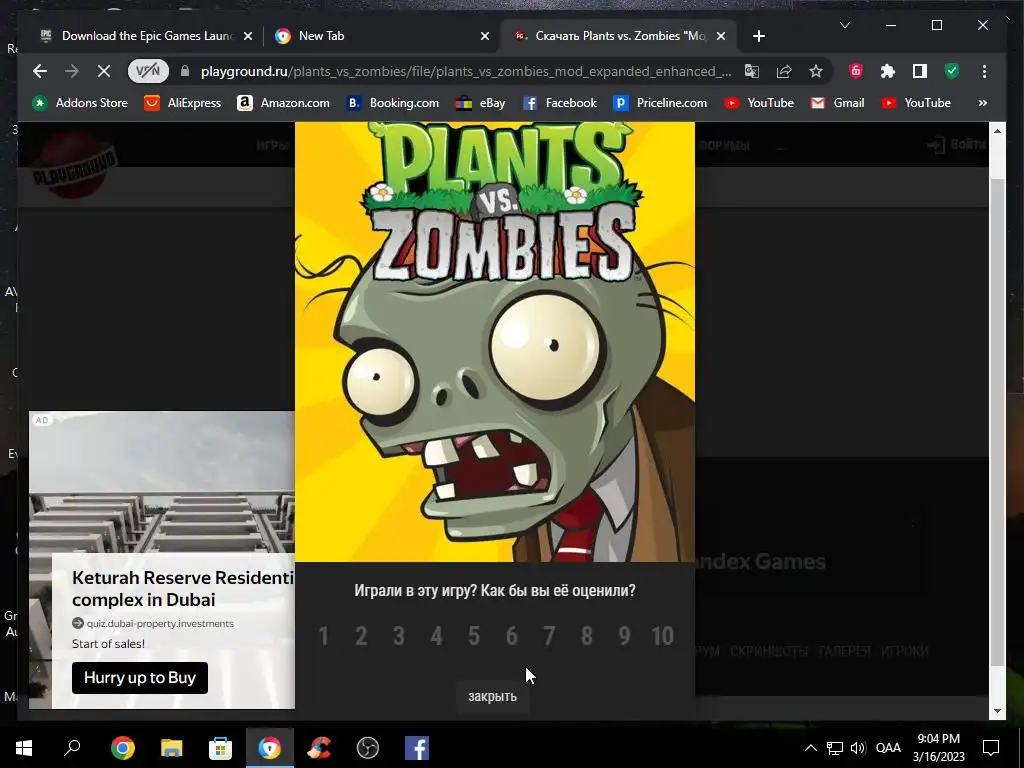Rate the game 5
The image size is (1024, 768).
click(x=474, y=636)
